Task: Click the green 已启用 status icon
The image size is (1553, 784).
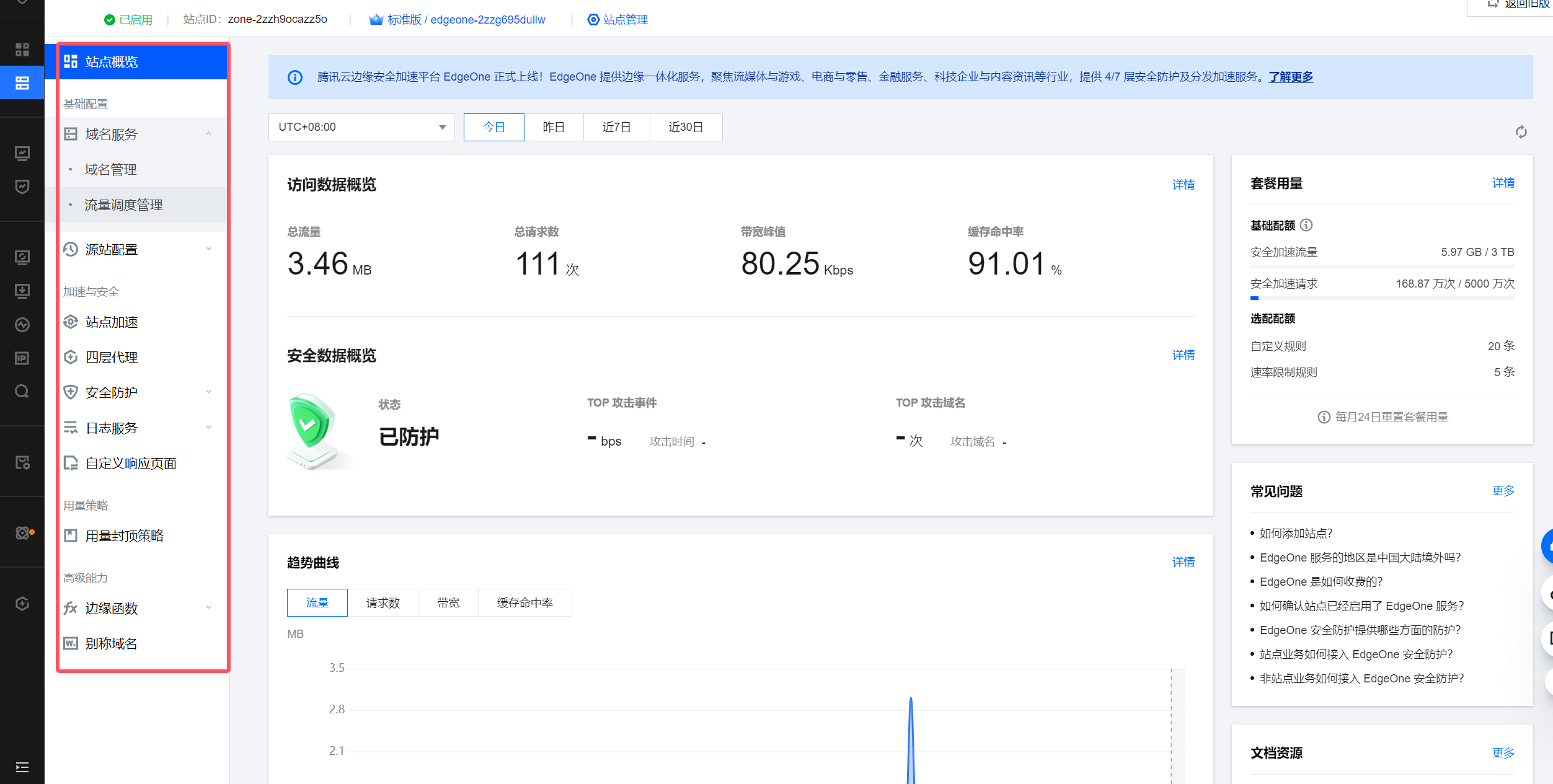Action: coord(110,20)
